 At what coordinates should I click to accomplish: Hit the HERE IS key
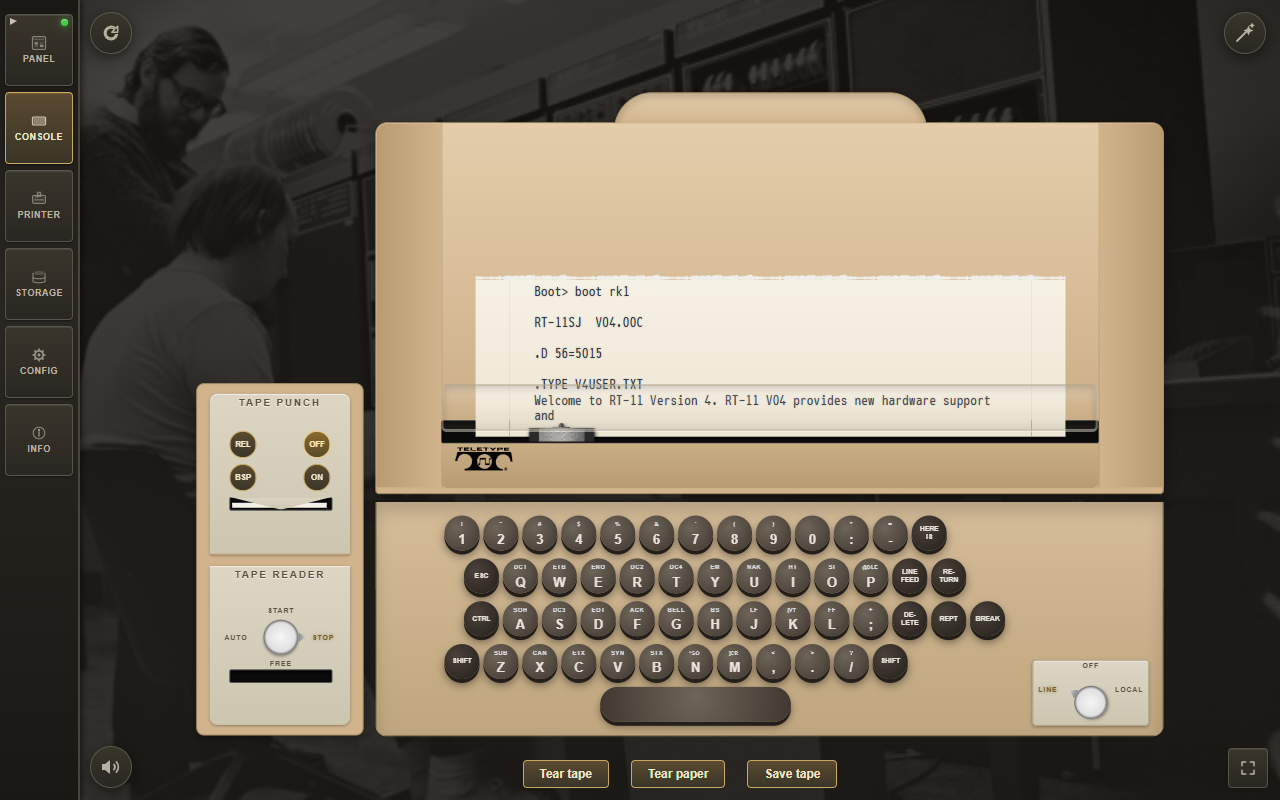tap(929, 534)
